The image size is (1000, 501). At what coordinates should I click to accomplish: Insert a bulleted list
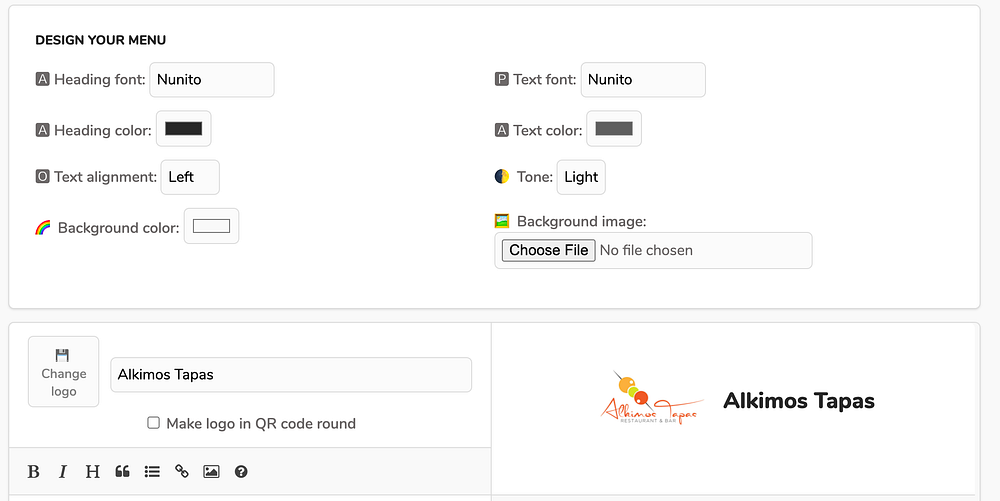click(x=152, y=472)
